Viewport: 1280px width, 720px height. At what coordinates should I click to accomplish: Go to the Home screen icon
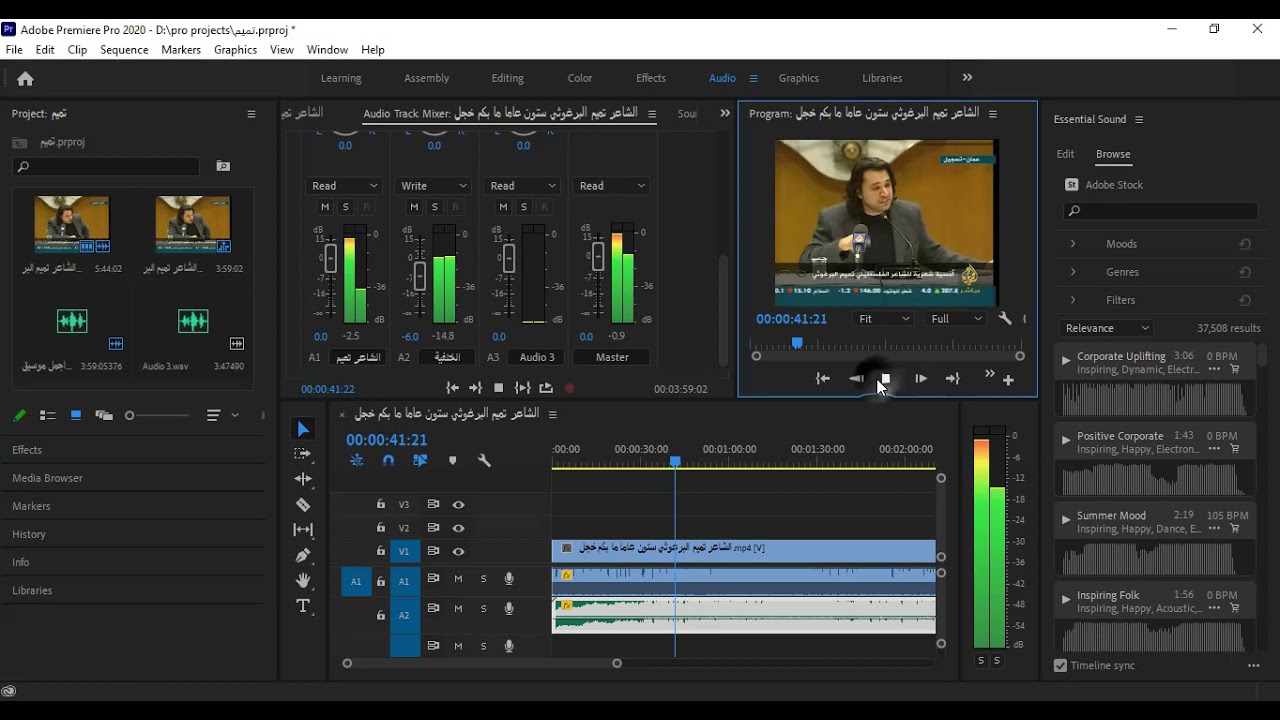pos(25,78)
